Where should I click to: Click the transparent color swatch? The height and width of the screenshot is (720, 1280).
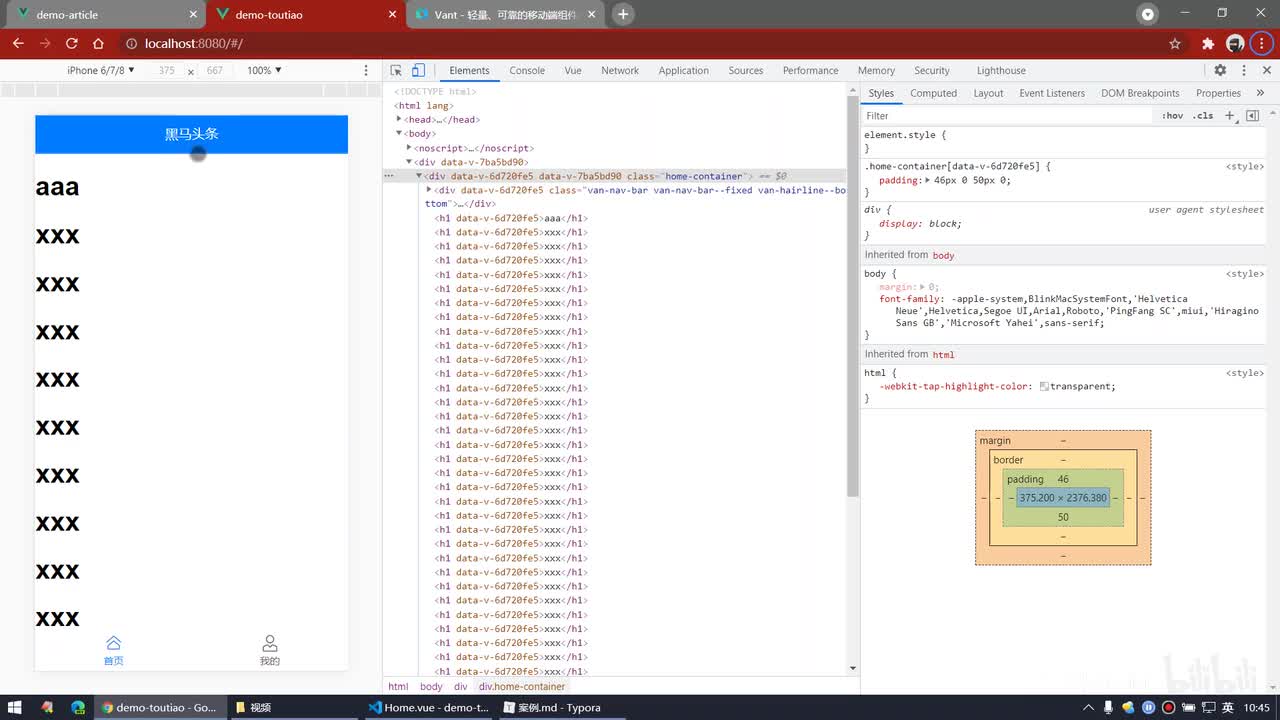click(x=1044, y=386)
